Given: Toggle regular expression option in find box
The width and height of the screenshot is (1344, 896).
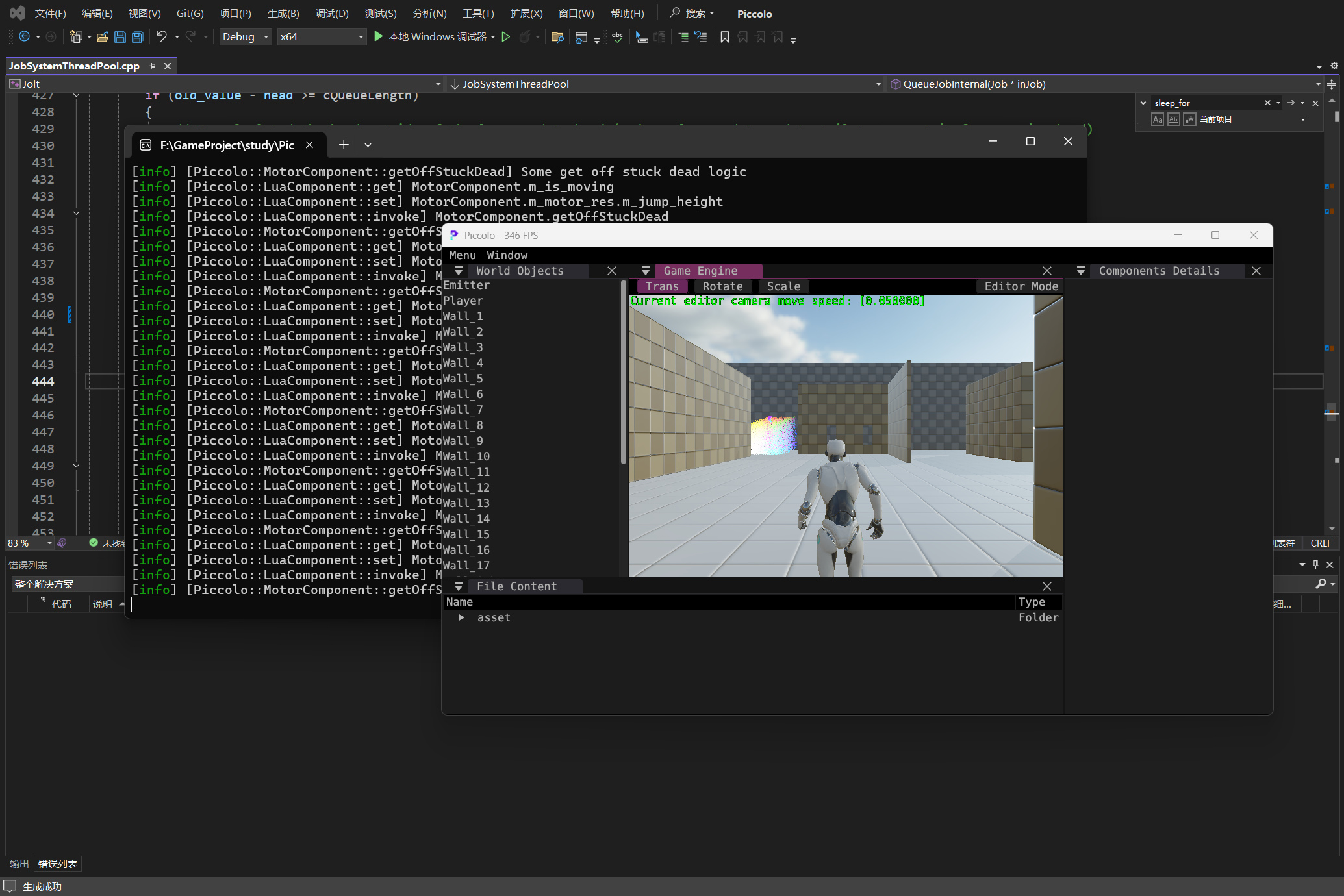Looking at the screenshot, I should pyautogui.click(x=1189, y=119).
